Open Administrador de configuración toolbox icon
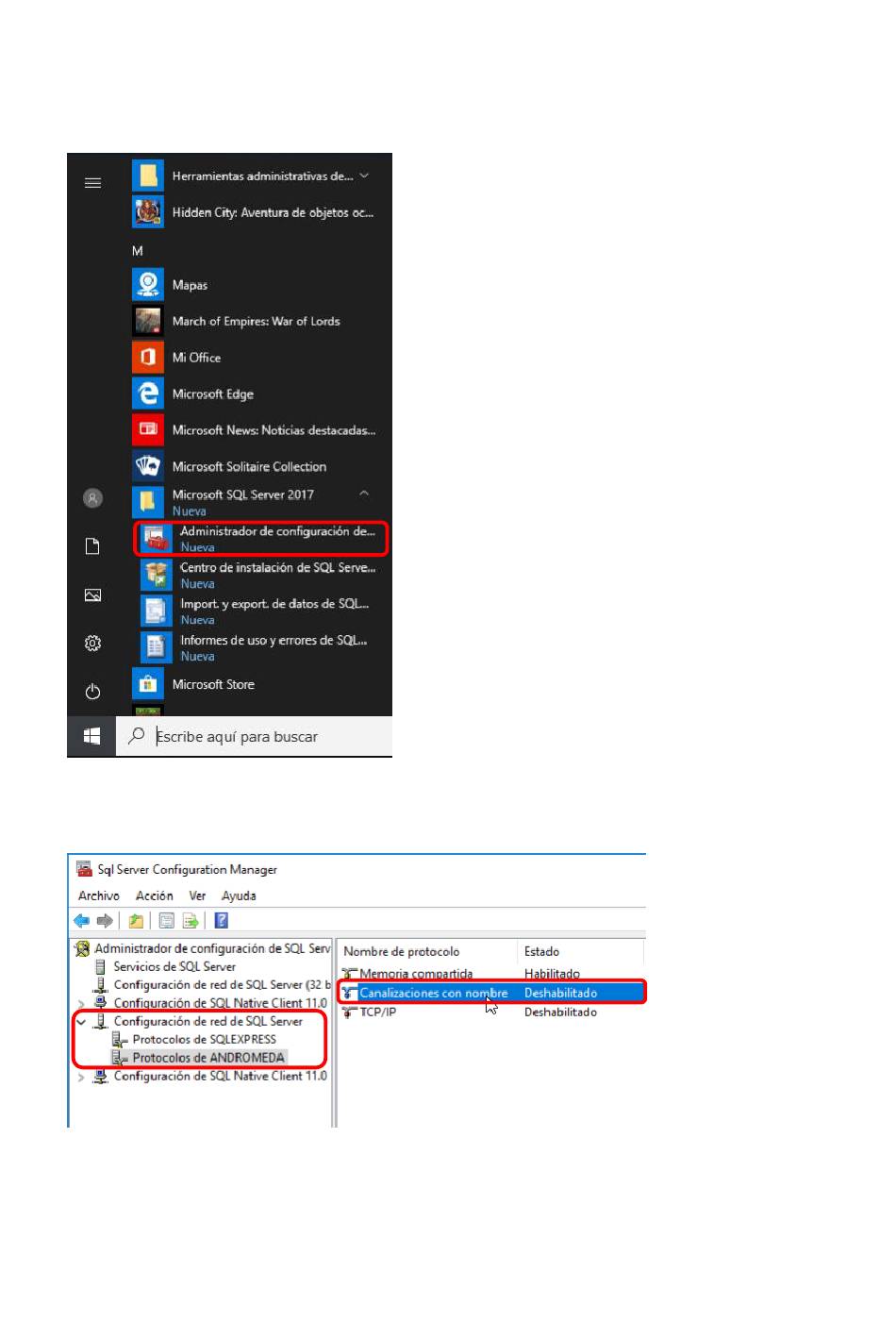The image size is (896, 1339). (157, 539)
